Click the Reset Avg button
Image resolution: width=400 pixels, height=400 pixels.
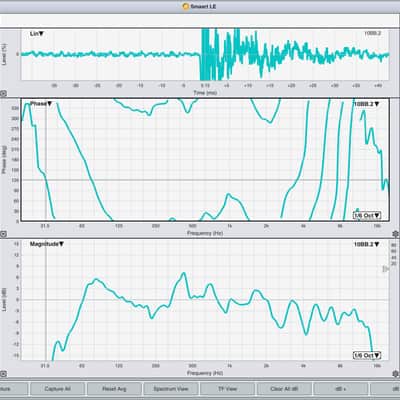pyautogui.click(x=114, y=389)
